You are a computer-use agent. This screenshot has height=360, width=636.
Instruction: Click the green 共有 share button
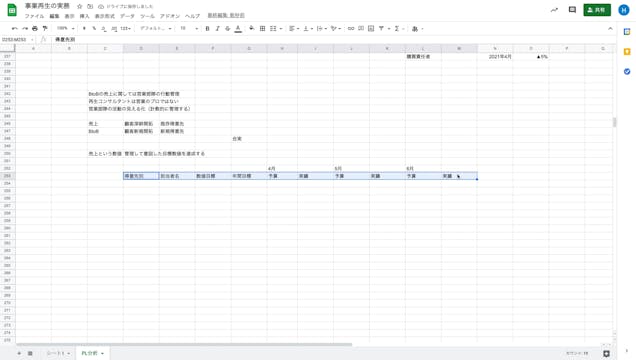tap(597, 10)
